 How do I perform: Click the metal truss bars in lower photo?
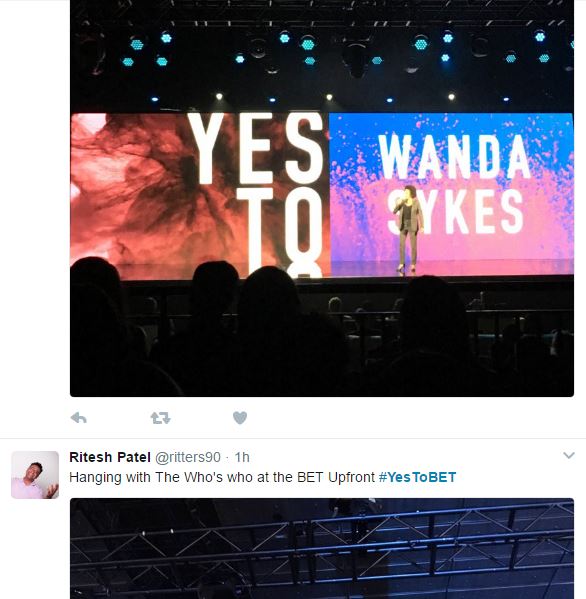pyautogui.click(x=322, y=542)
